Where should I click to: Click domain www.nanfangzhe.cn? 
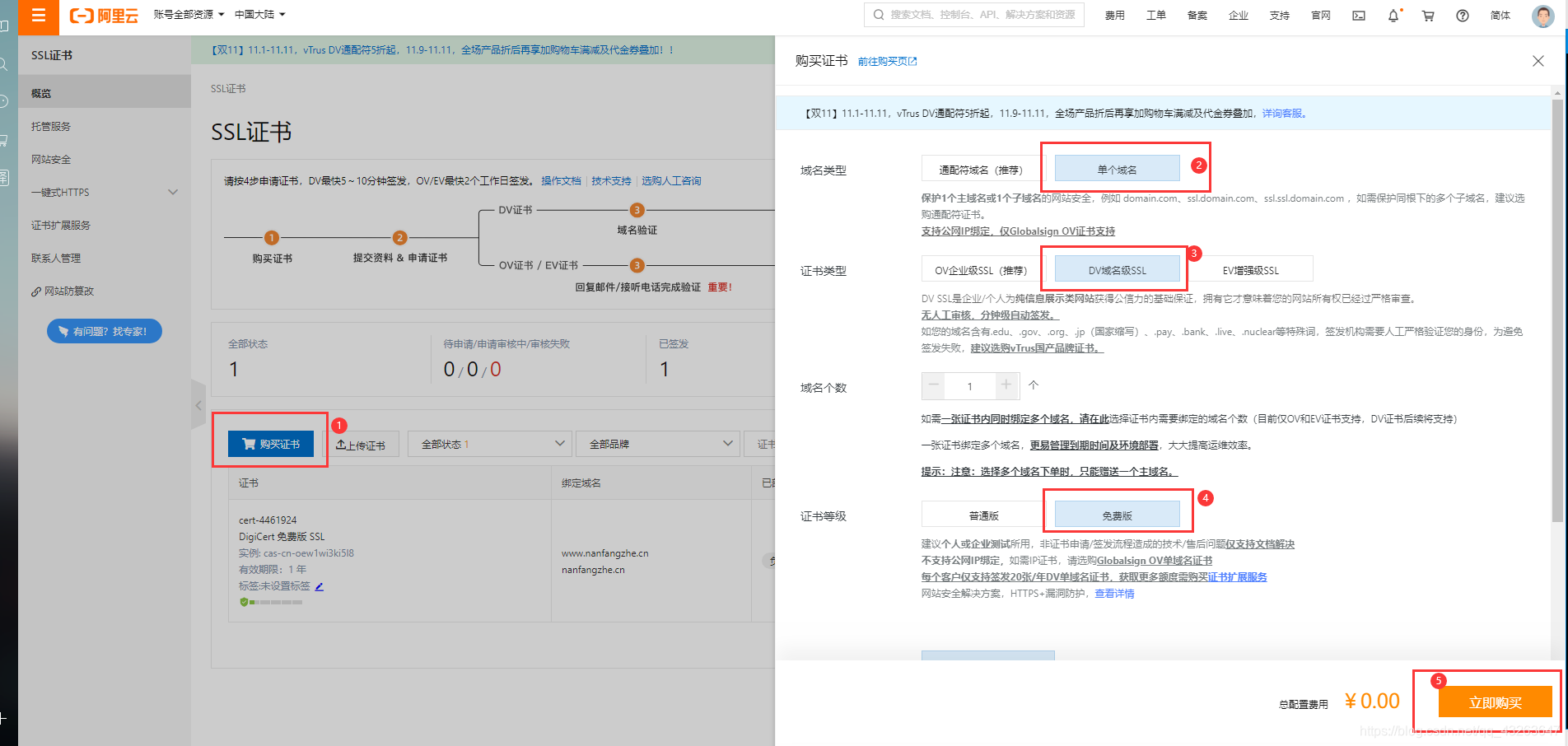click(x=604, y=553)
